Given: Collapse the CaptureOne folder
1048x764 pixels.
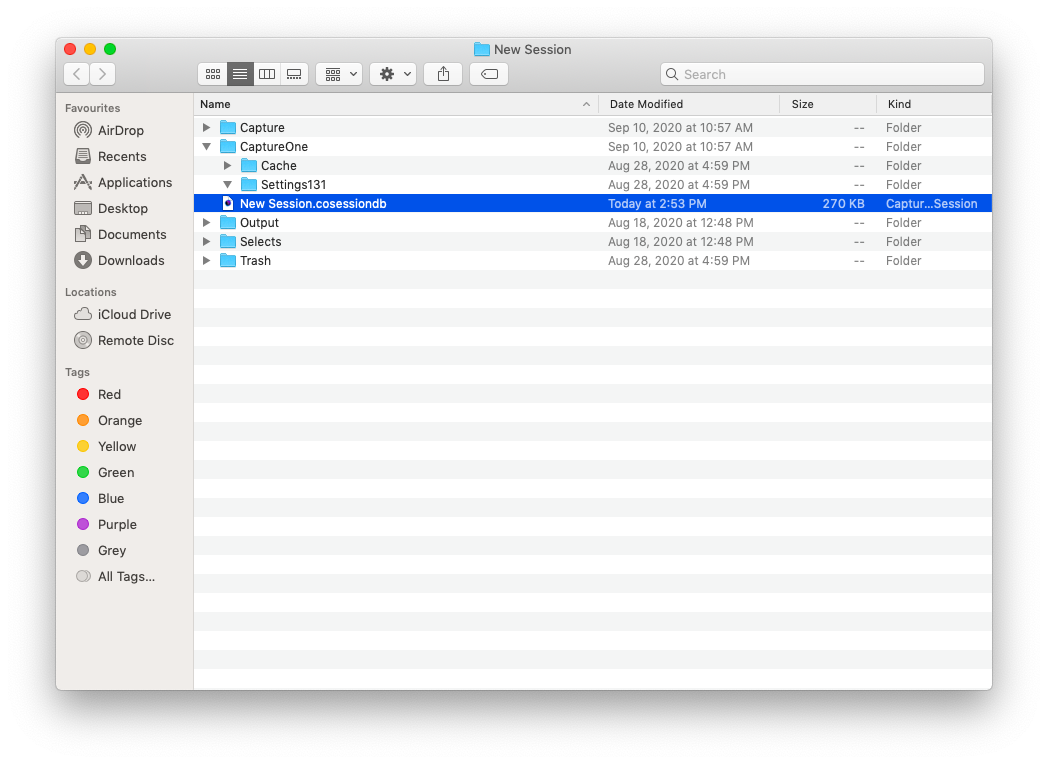Looking at the screenshot, I should (x=207, y=146).
